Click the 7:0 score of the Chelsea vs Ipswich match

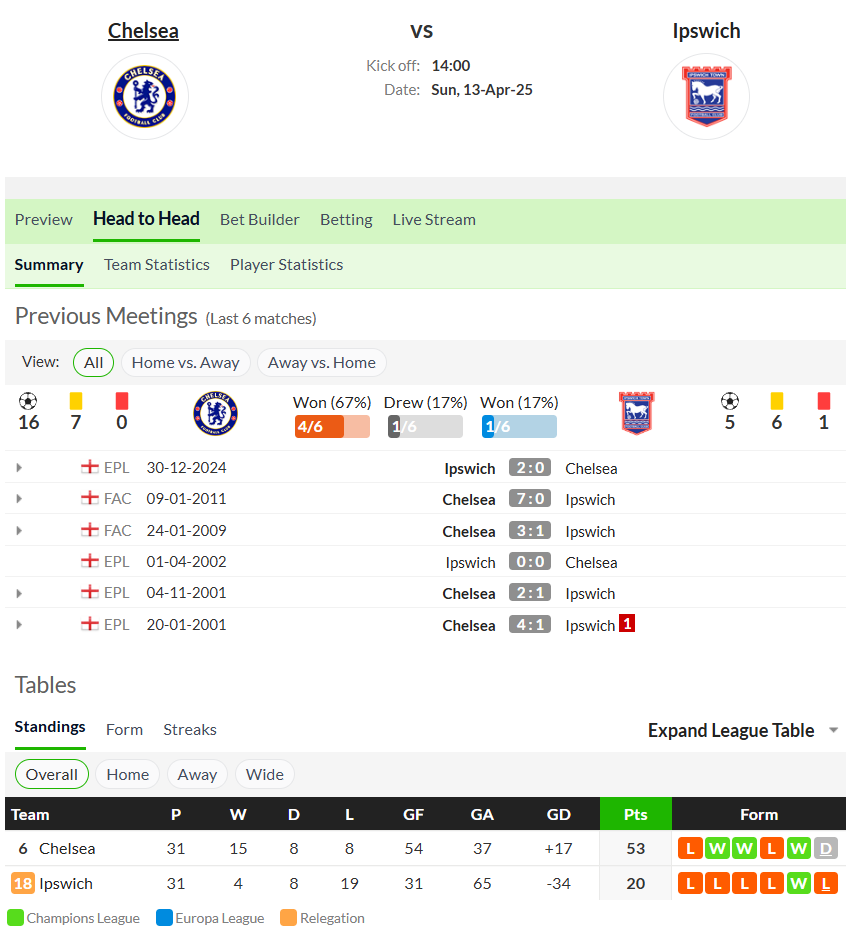pyautogui.click(x=530, y=498)
